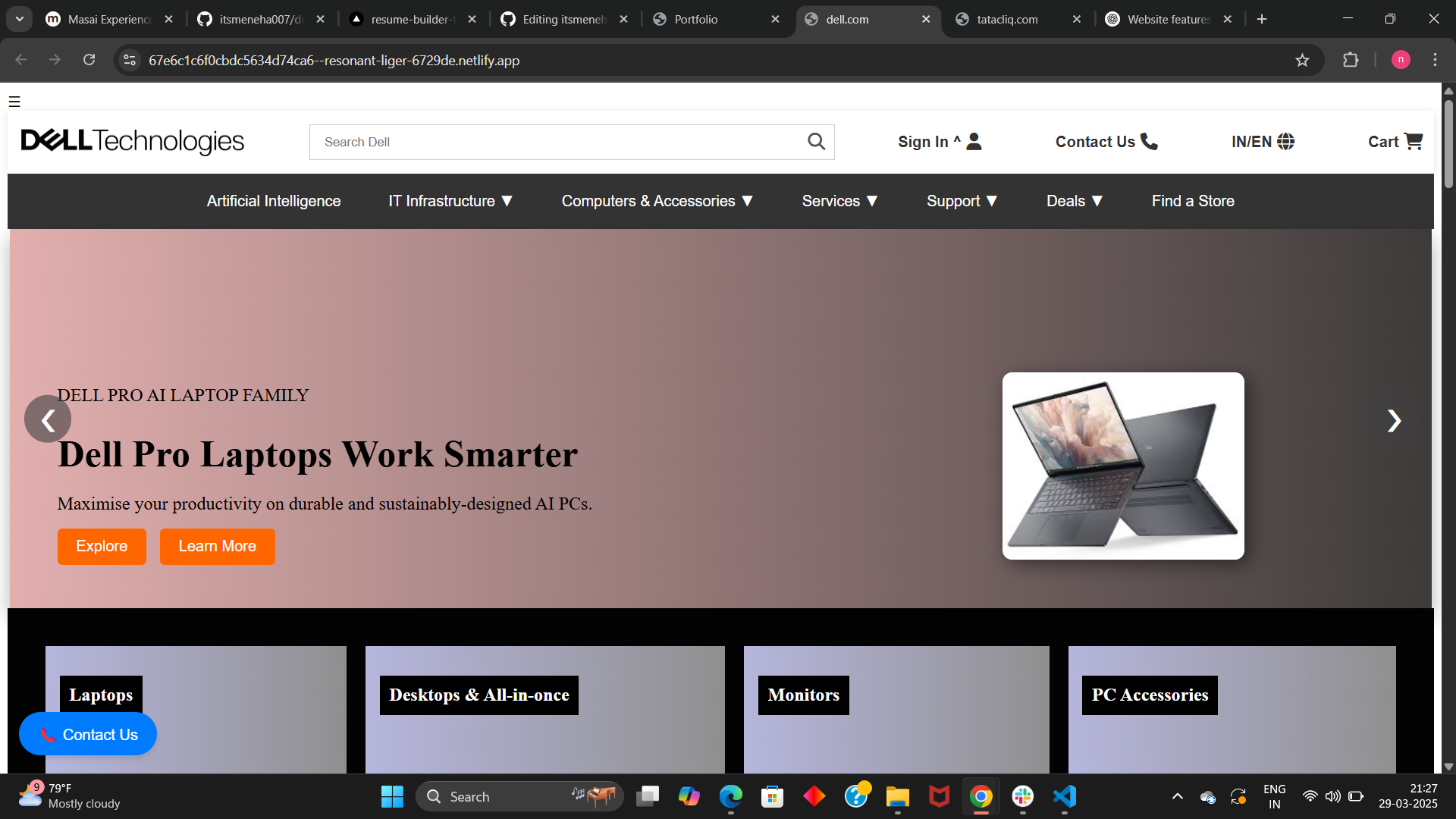The image size is (1456, 819).
Task: Open Windows Start menu
Action: [x=392, y=796]
